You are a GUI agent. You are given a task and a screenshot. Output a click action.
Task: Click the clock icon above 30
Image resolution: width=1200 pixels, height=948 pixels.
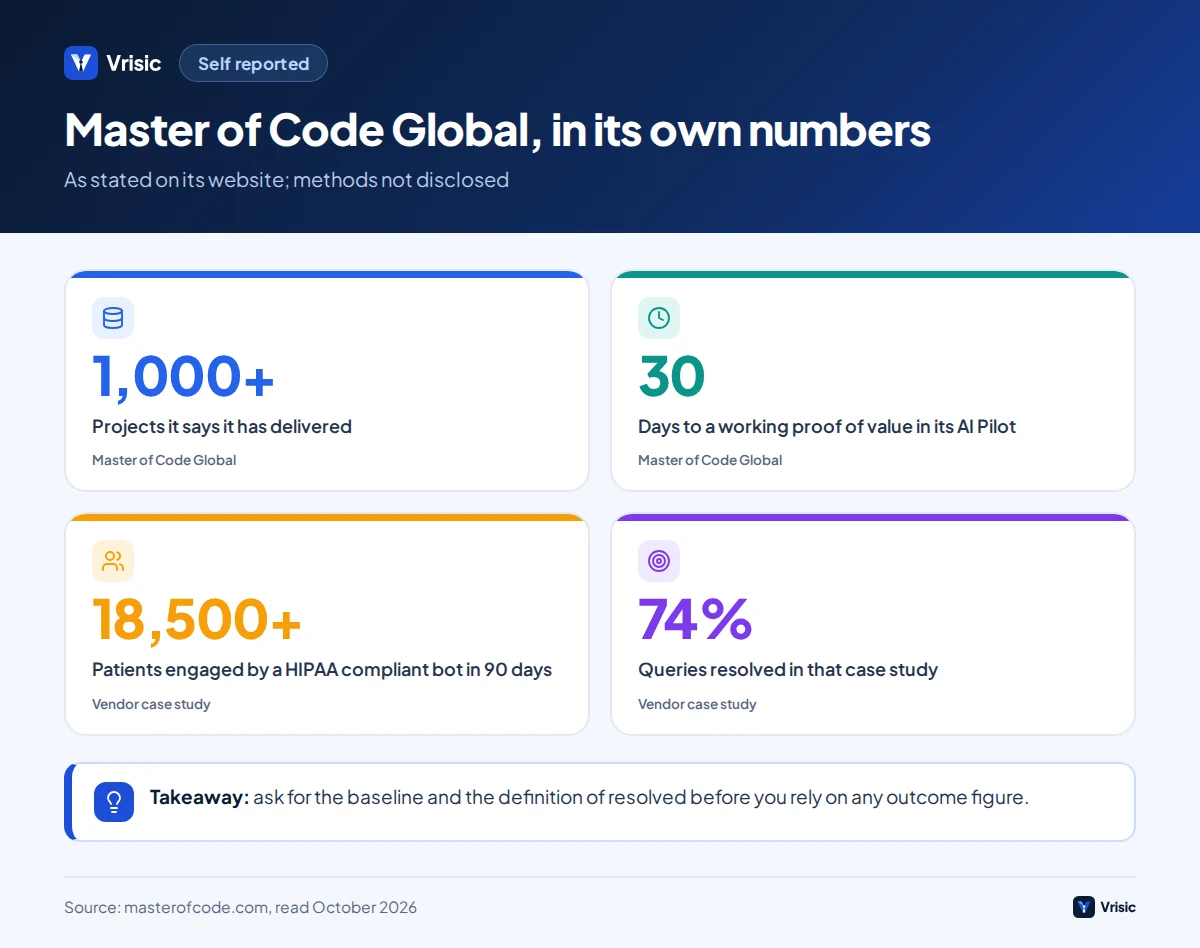point(659,318)
